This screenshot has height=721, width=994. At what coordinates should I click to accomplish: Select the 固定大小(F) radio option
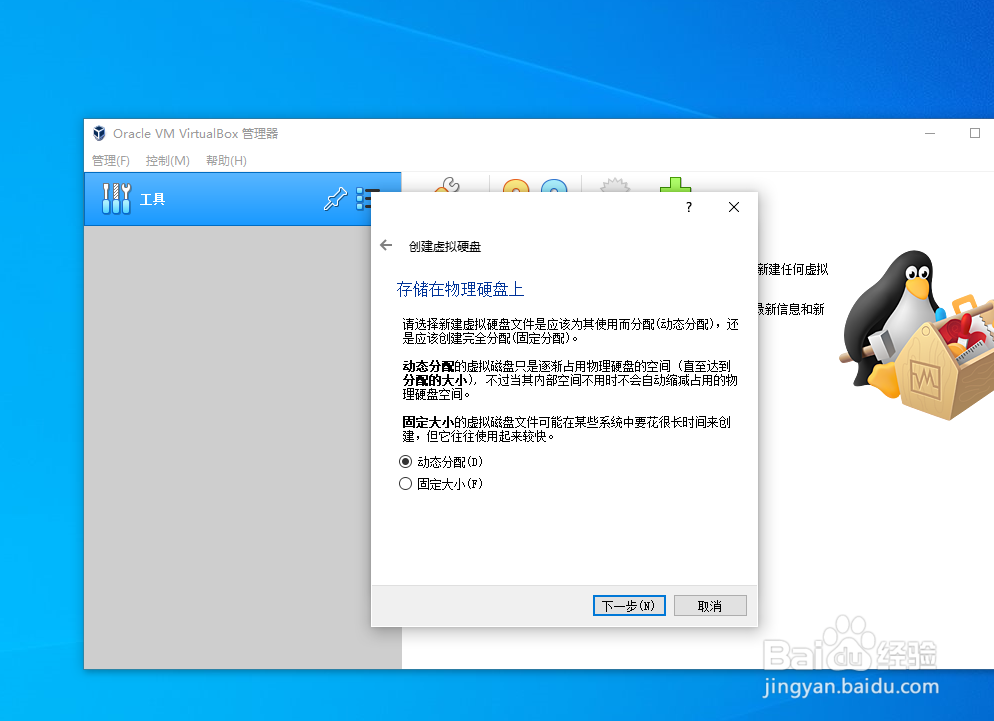(x=441, y=484)
